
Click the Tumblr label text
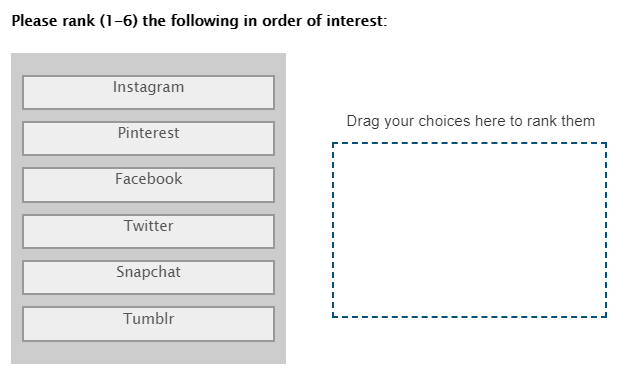click(148, 319)
